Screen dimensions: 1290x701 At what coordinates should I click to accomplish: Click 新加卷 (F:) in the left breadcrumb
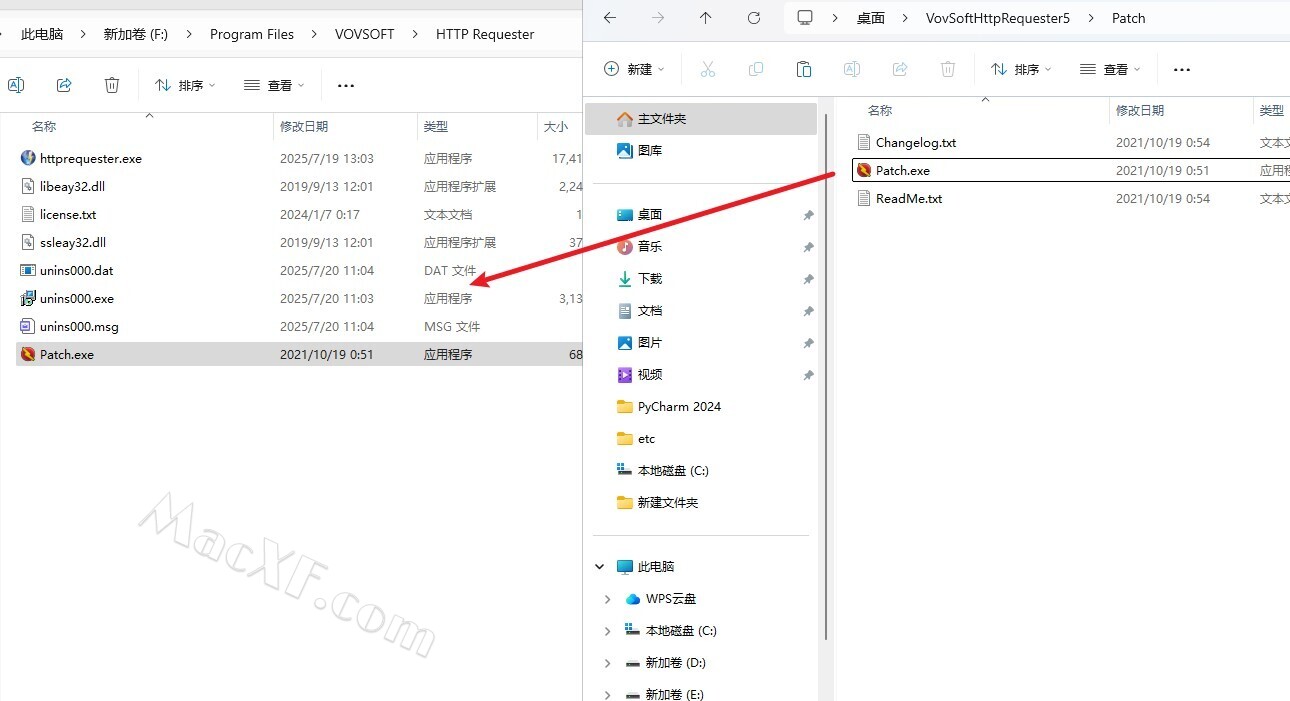[136, 34]
